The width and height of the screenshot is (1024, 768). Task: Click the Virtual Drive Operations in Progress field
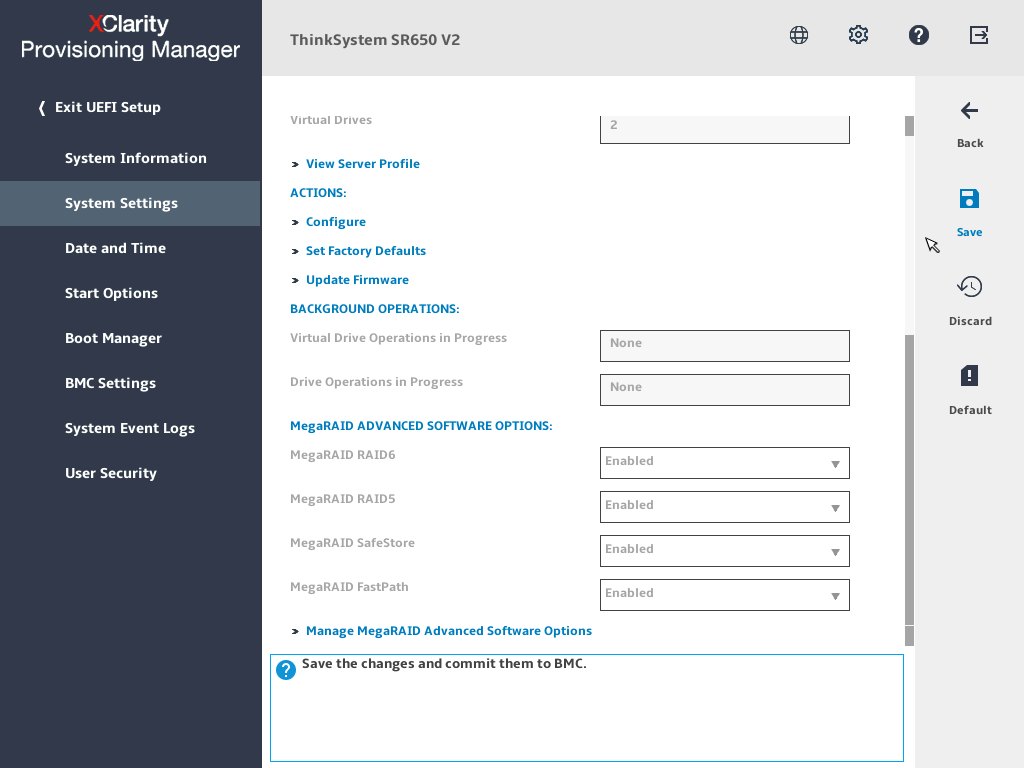[x=725, y=345]
